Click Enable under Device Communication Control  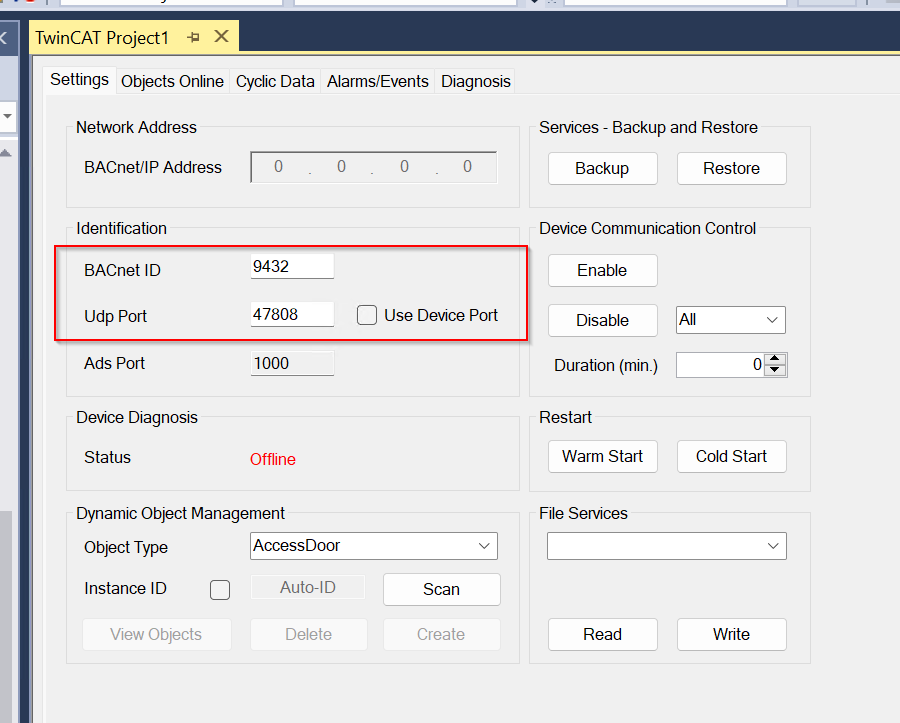(x=603, y=270)
